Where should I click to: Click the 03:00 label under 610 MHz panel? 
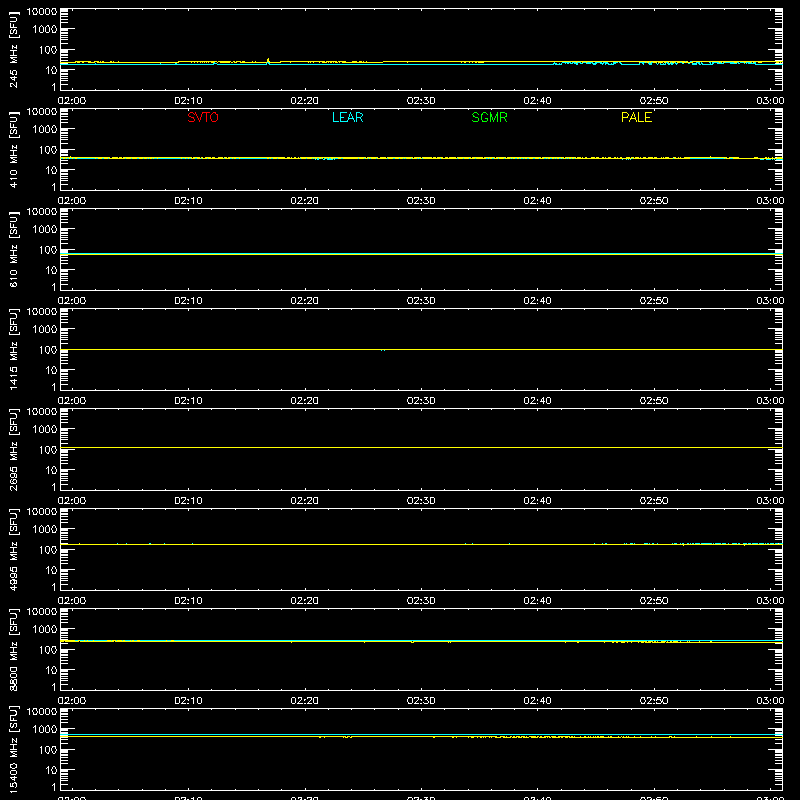click(770, 301)
